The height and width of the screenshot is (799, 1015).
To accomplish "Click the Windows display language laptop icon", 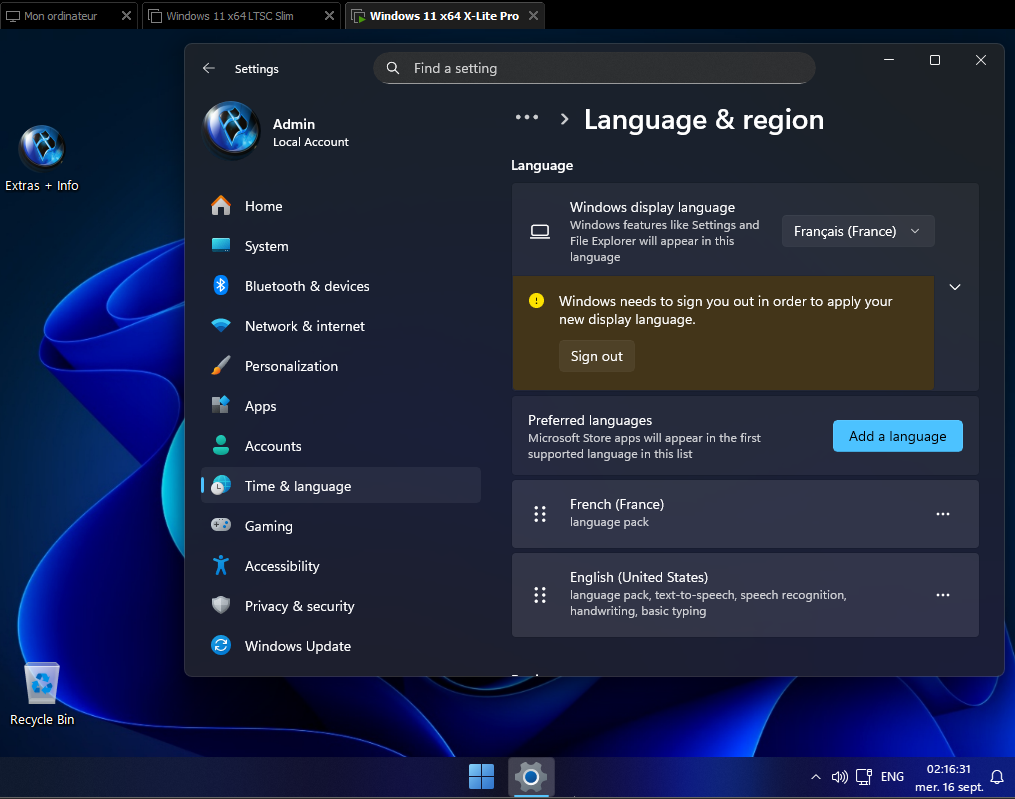I will (x=540, y=231).
